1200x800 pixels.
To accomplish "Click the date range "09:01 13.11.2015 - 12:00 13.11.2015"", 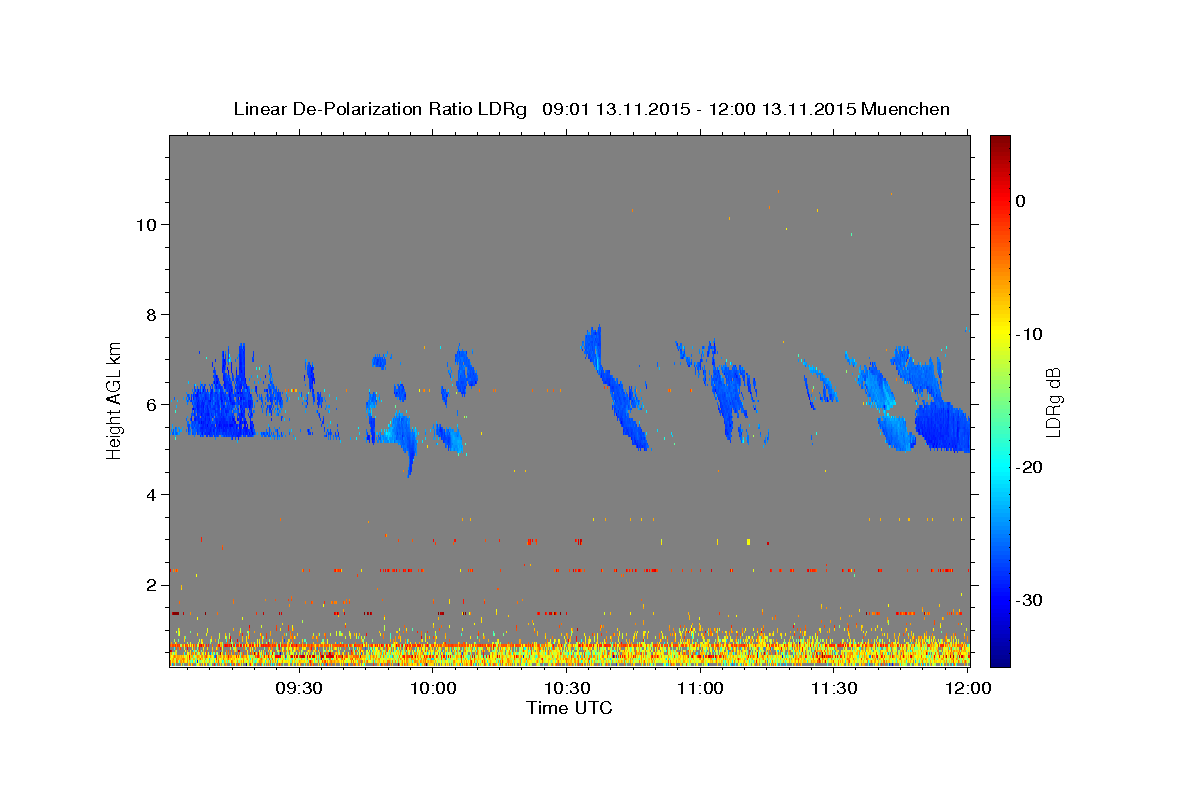I will 700,109.
